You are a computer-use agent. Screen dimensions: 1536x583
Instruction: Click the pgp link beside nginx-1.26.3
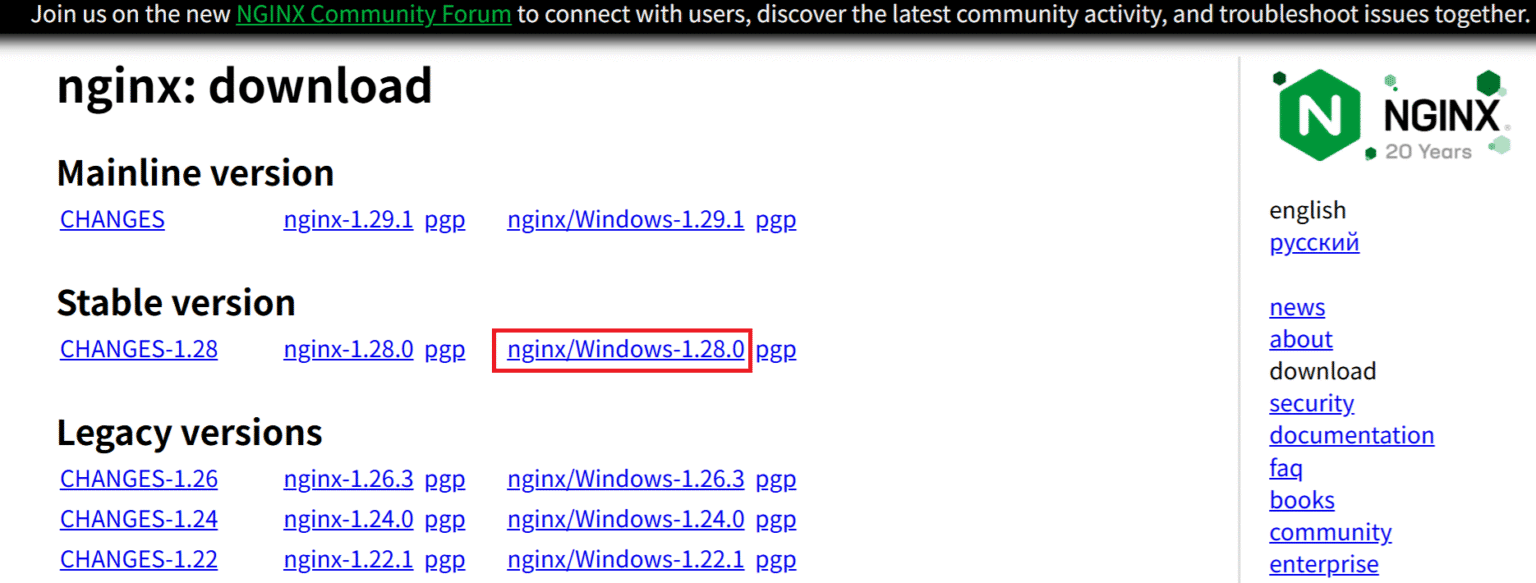pos(445,479)
